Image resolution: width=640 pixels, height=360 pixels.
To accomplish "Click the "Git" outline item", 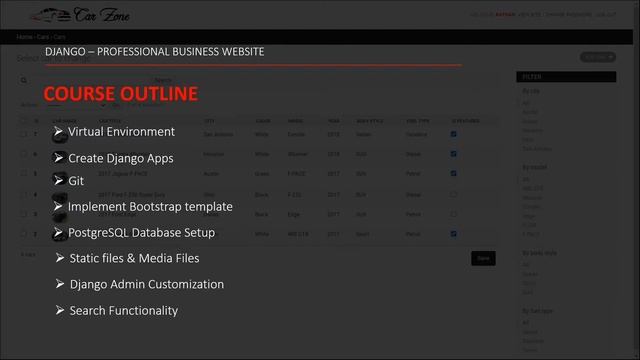I will point(76,181).
